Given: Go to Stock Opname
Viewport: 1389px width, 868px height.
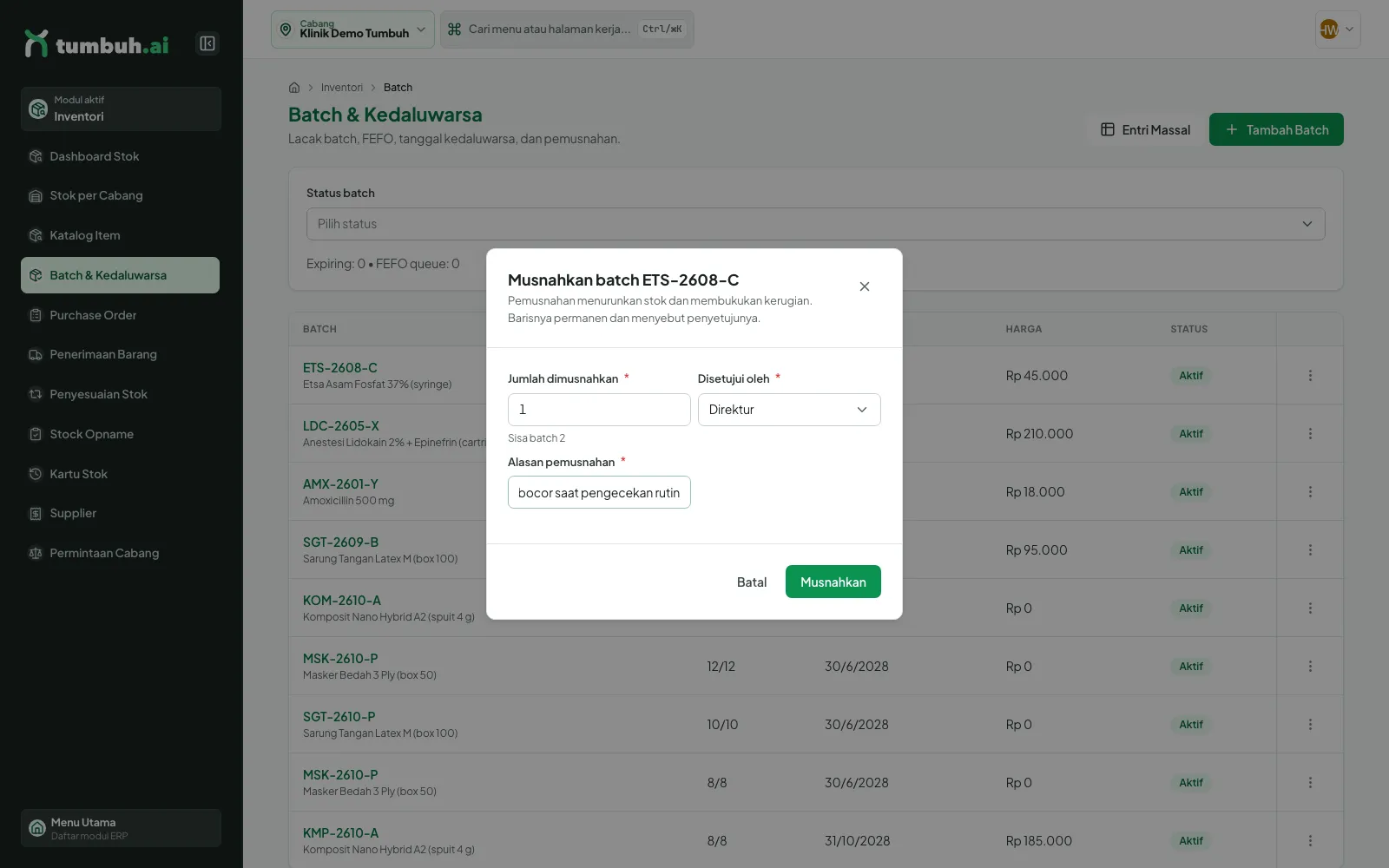Looking at the screenshot, I should coord(120,434).
